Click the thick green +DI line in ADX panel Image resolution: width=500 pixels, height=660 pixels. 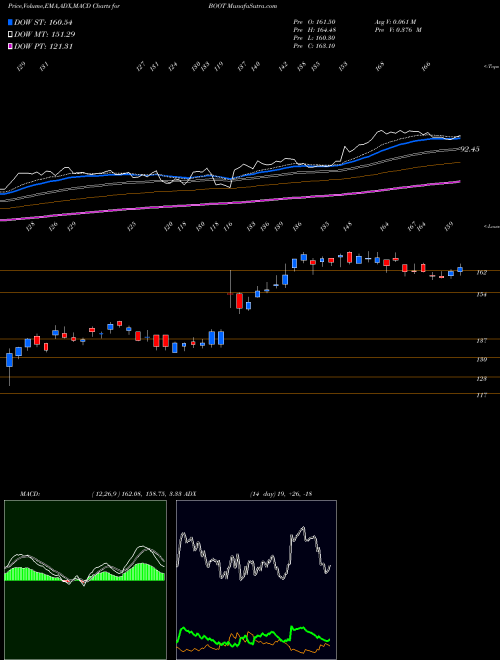(301, 630)
